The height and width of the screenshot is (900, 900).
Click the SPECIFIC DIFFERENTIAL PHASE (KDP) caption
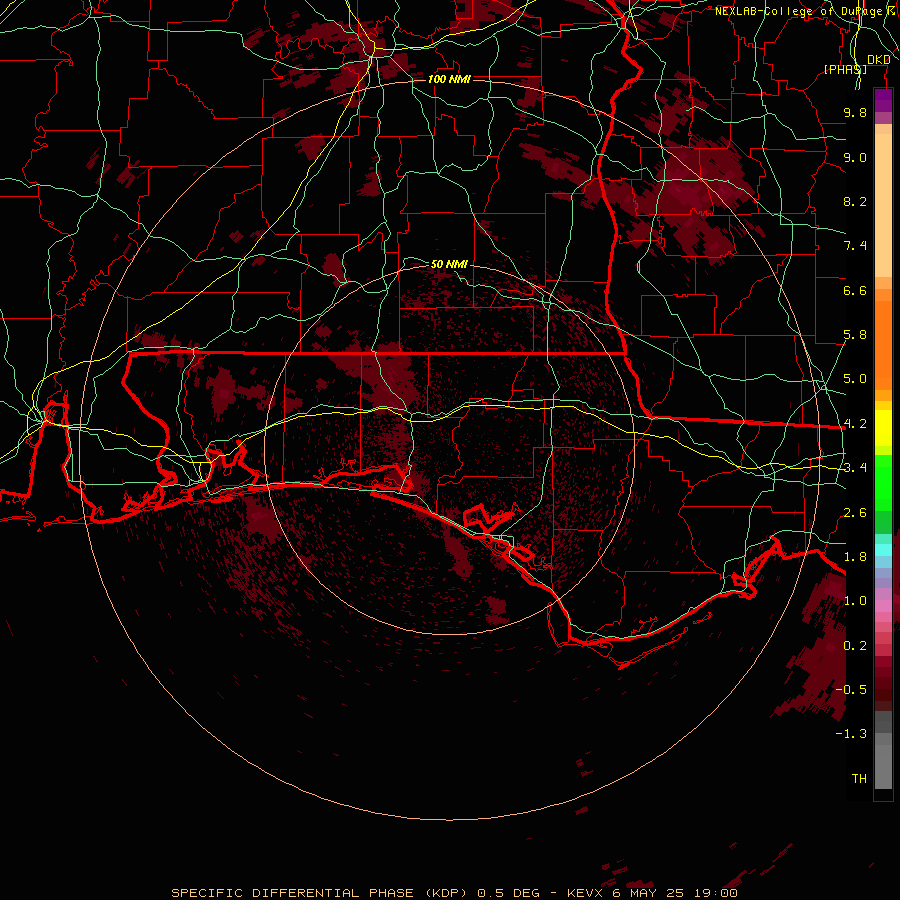tap(321, 893)
